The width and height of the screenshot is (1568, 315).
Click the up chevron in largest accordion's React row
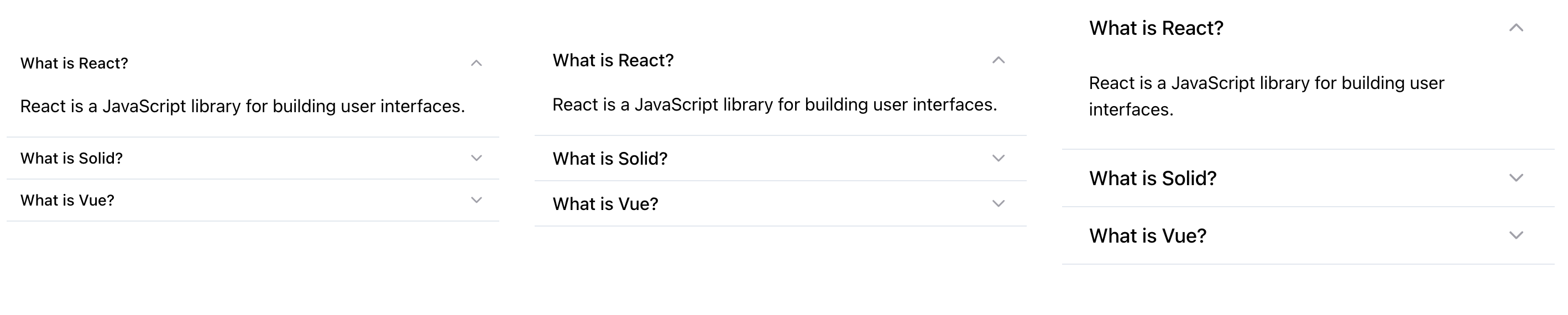click(x=1515, y=28)
